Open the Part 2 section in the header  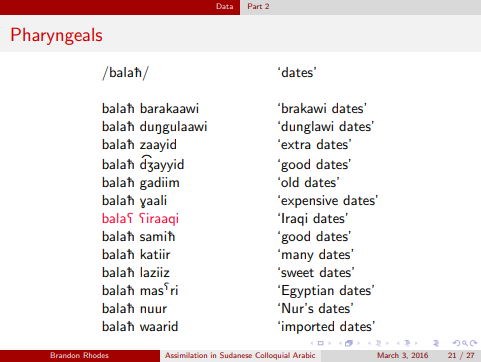pos(258,6)
